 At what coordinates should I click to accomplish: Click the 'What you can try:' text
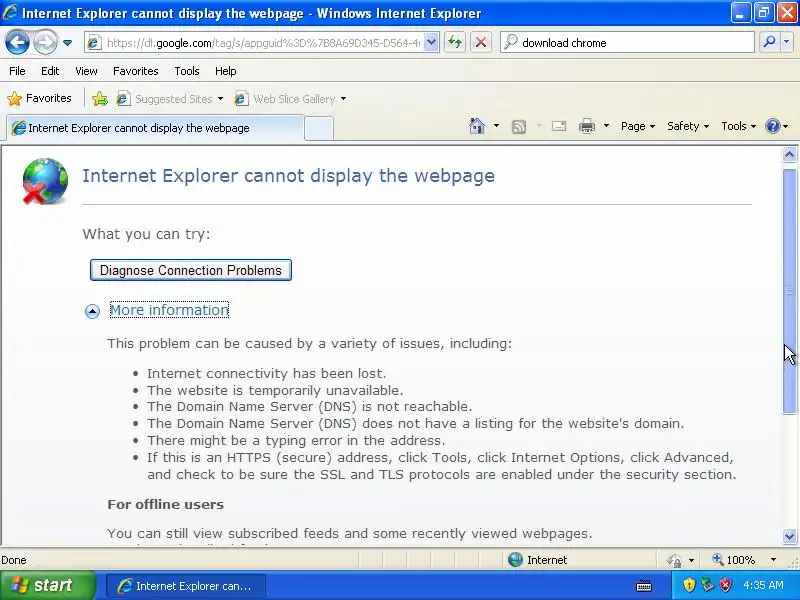coord(146,234)
